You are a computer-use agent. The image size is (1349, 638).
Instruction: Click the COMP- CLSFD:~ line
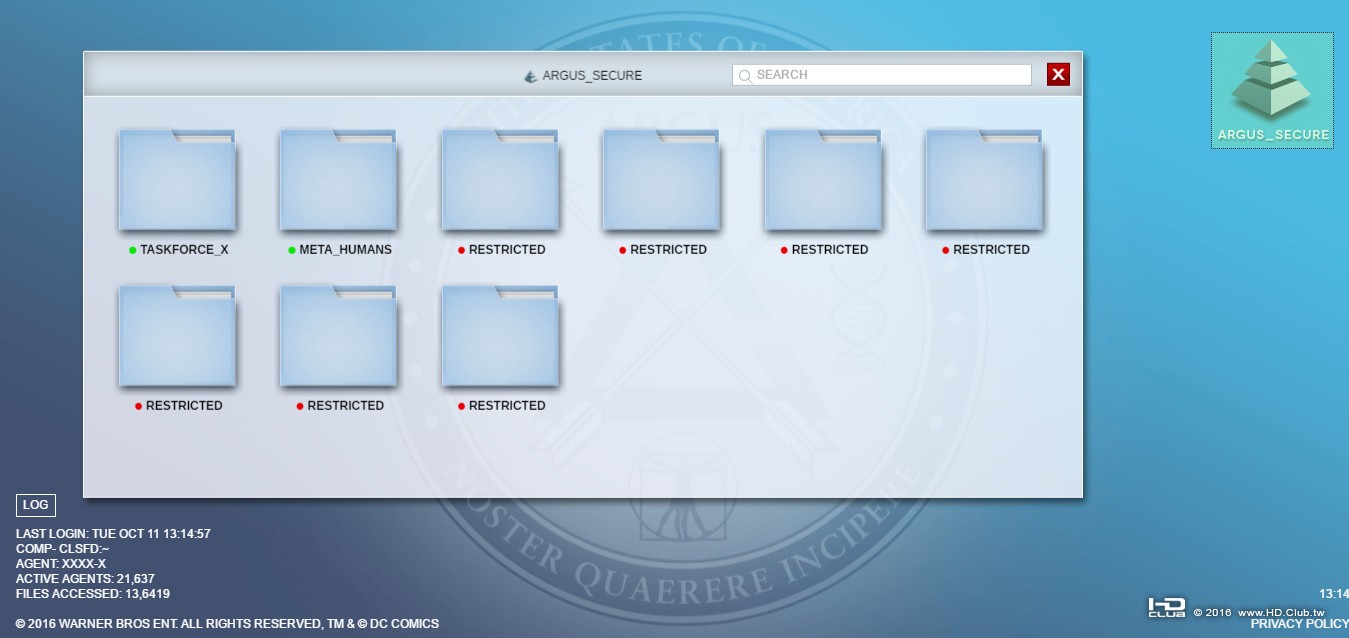(63, 549)
